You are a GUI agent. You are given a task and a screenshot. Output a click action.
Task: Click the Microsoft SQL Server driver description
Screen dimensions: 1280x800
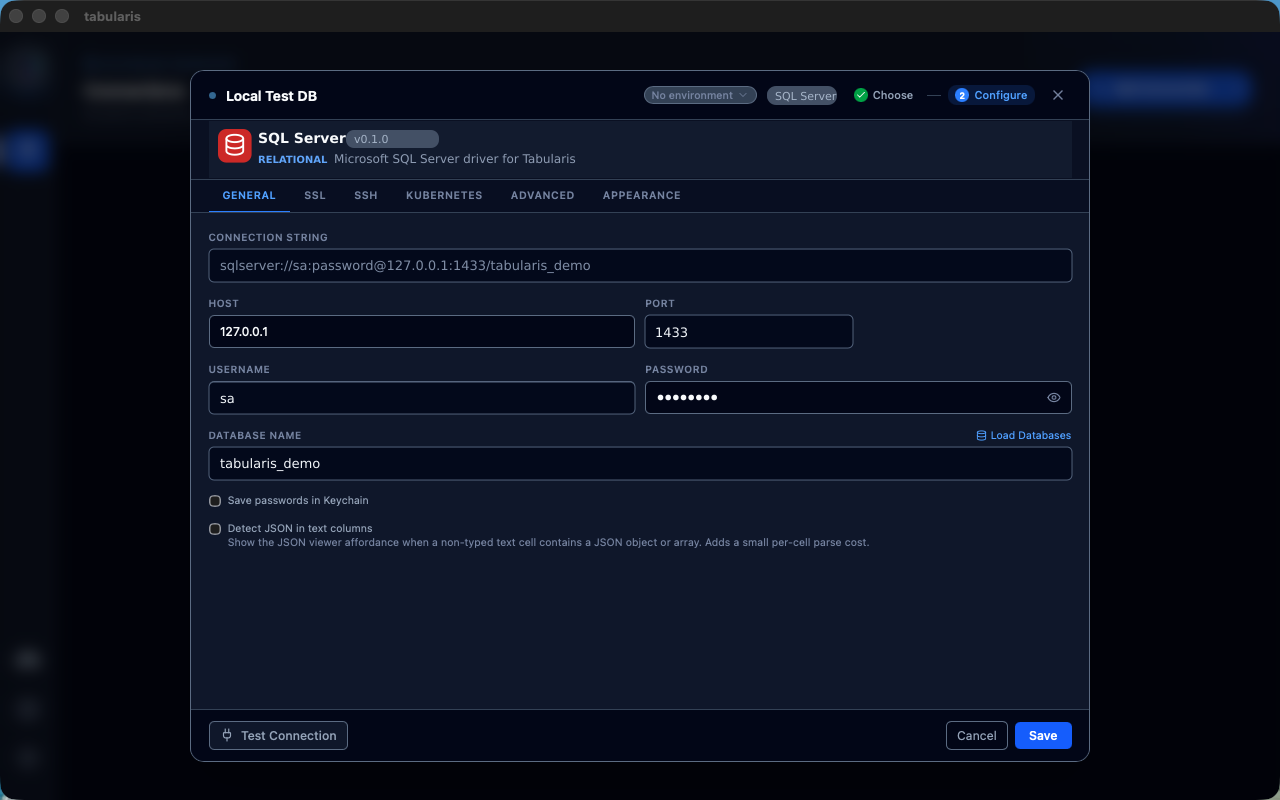[455, 159]
